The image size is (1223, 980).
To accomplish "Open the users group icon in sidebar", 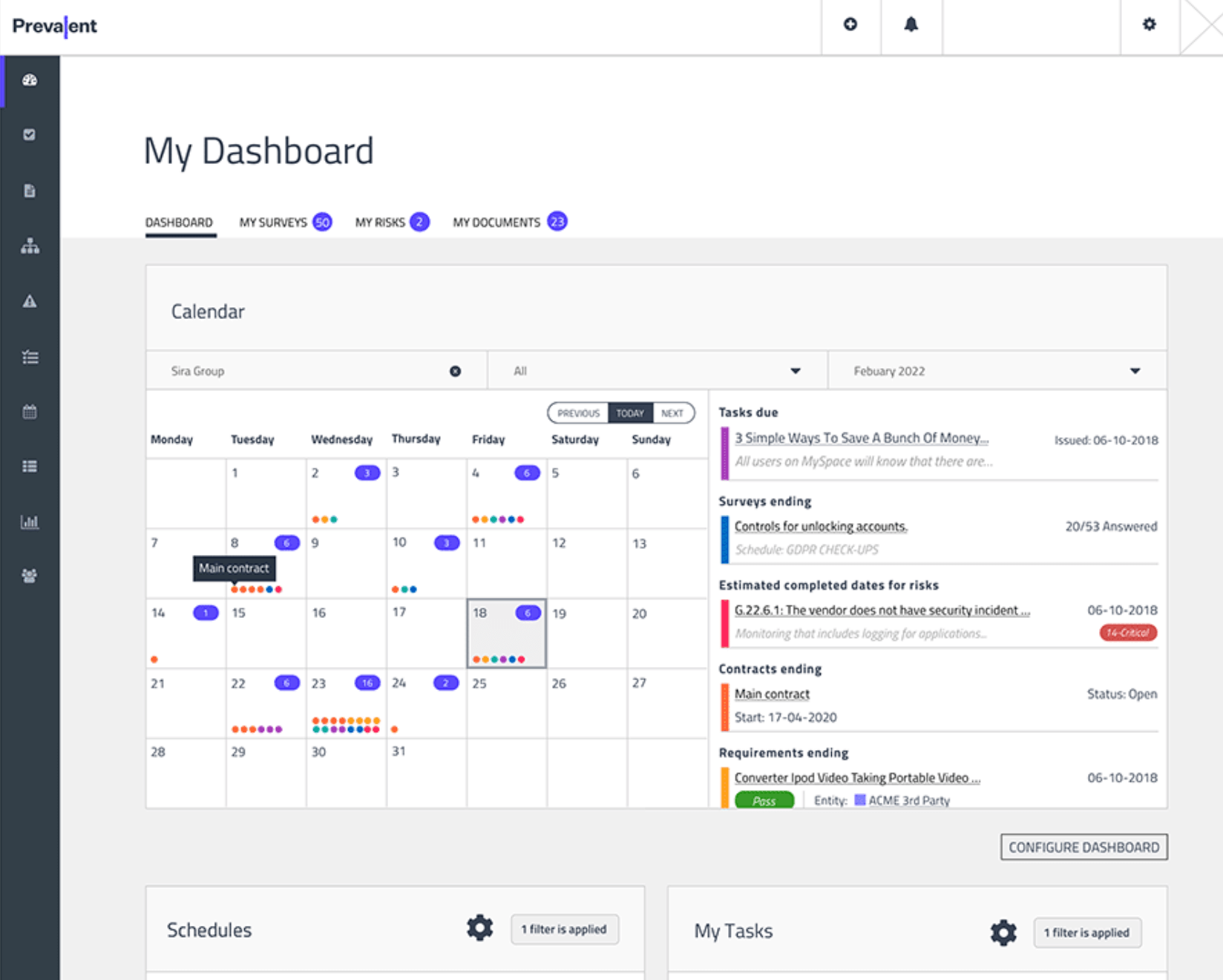I will tap(30, 576).
